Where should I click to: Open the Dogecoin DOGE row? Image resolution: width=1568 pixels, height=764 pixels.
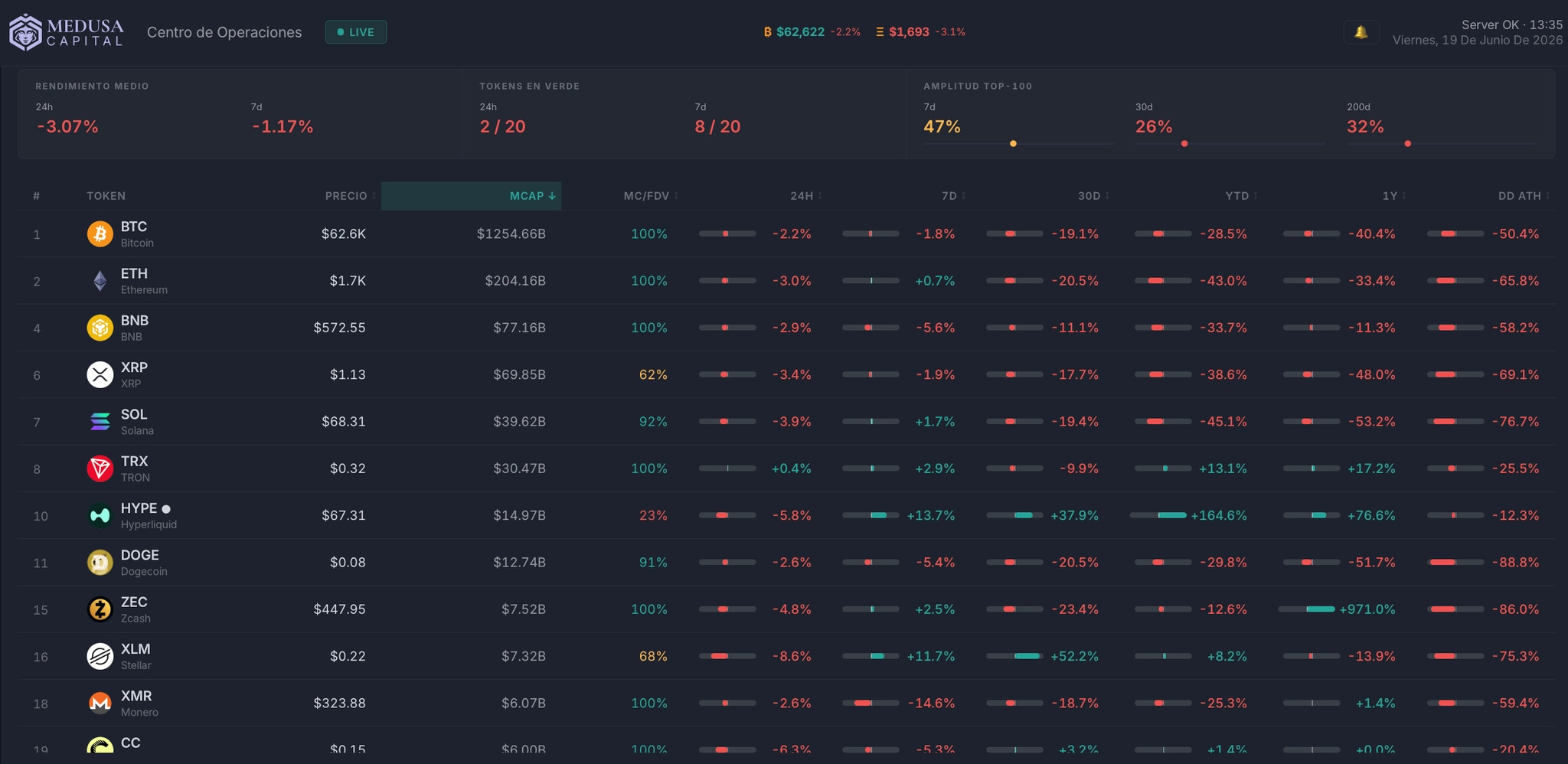pyautogui.click(x=786, y=563)
